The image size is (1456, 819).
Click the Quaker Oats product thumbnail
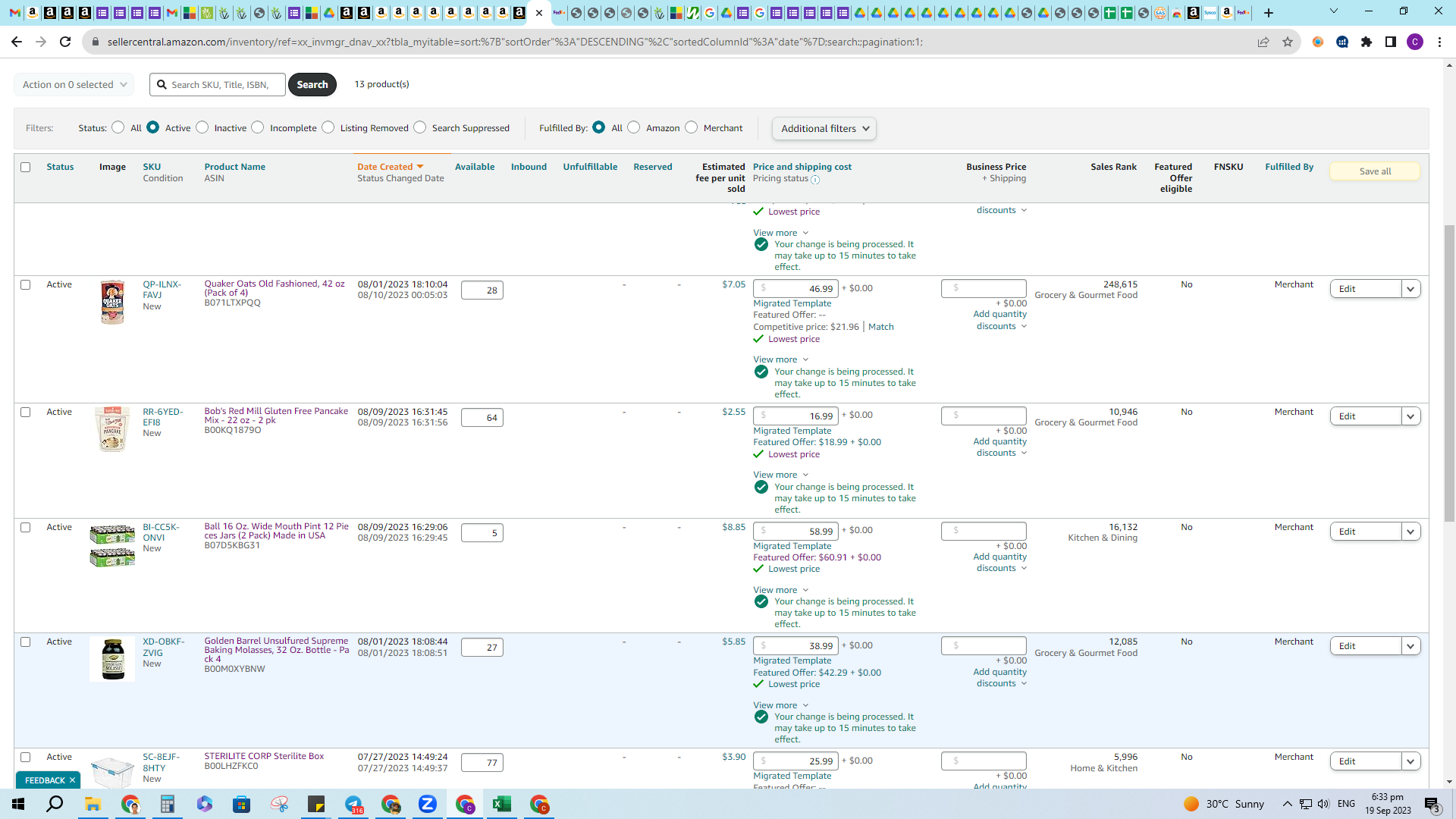coord(112,302)
